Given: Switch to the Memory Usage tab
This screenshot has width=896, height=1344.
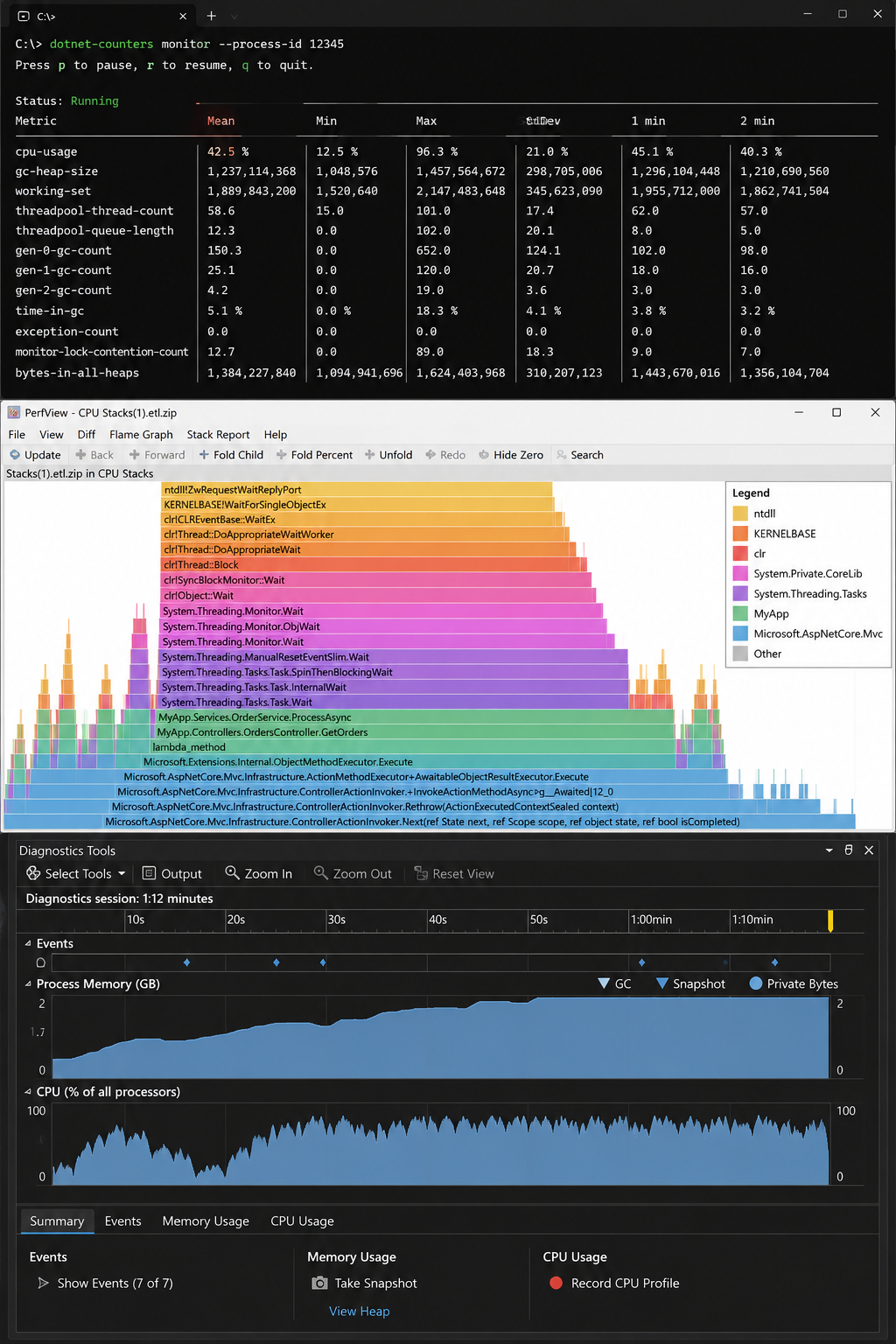Looking at the screenshot, I should 206,1221.
